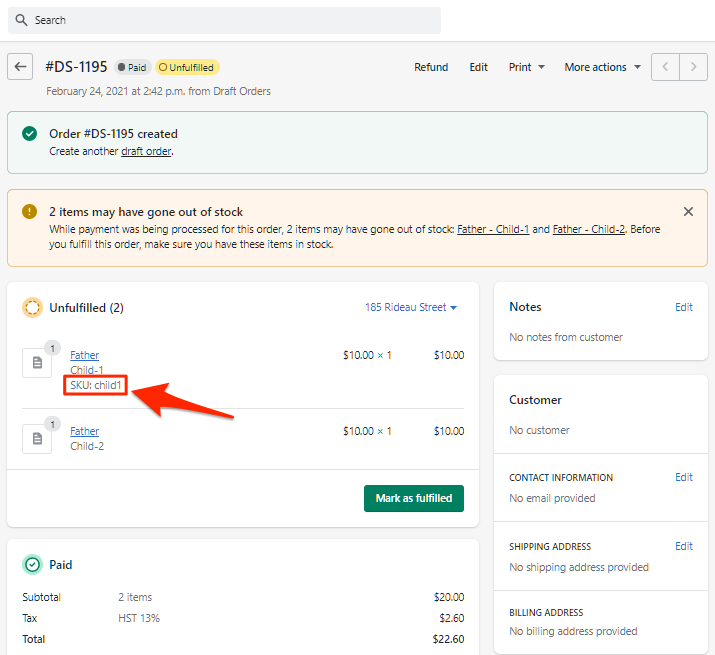
Task: Edit the Notes
Action: [684, 307]
